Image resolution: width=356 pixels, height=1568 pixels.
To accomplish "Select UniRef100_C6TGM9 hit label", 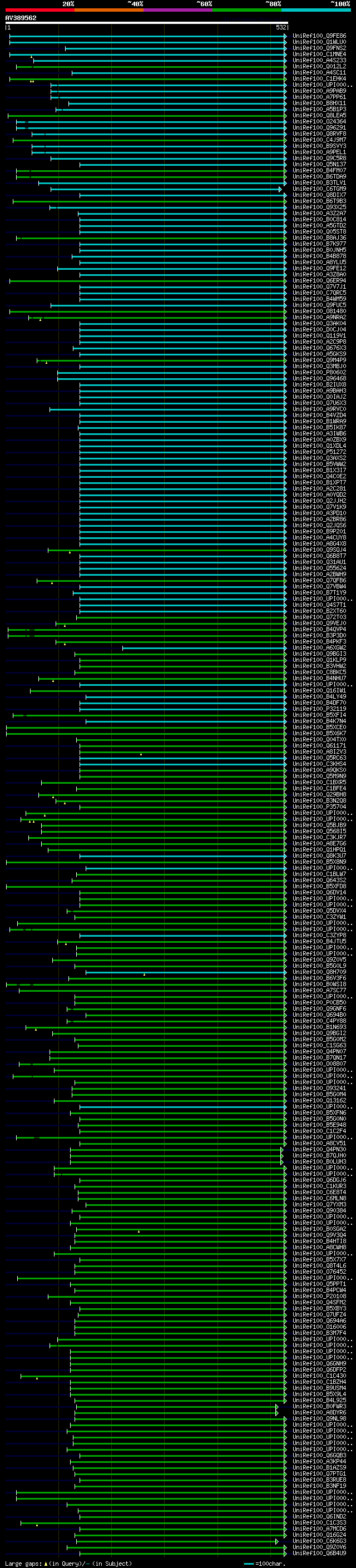I will coord(319,189).
